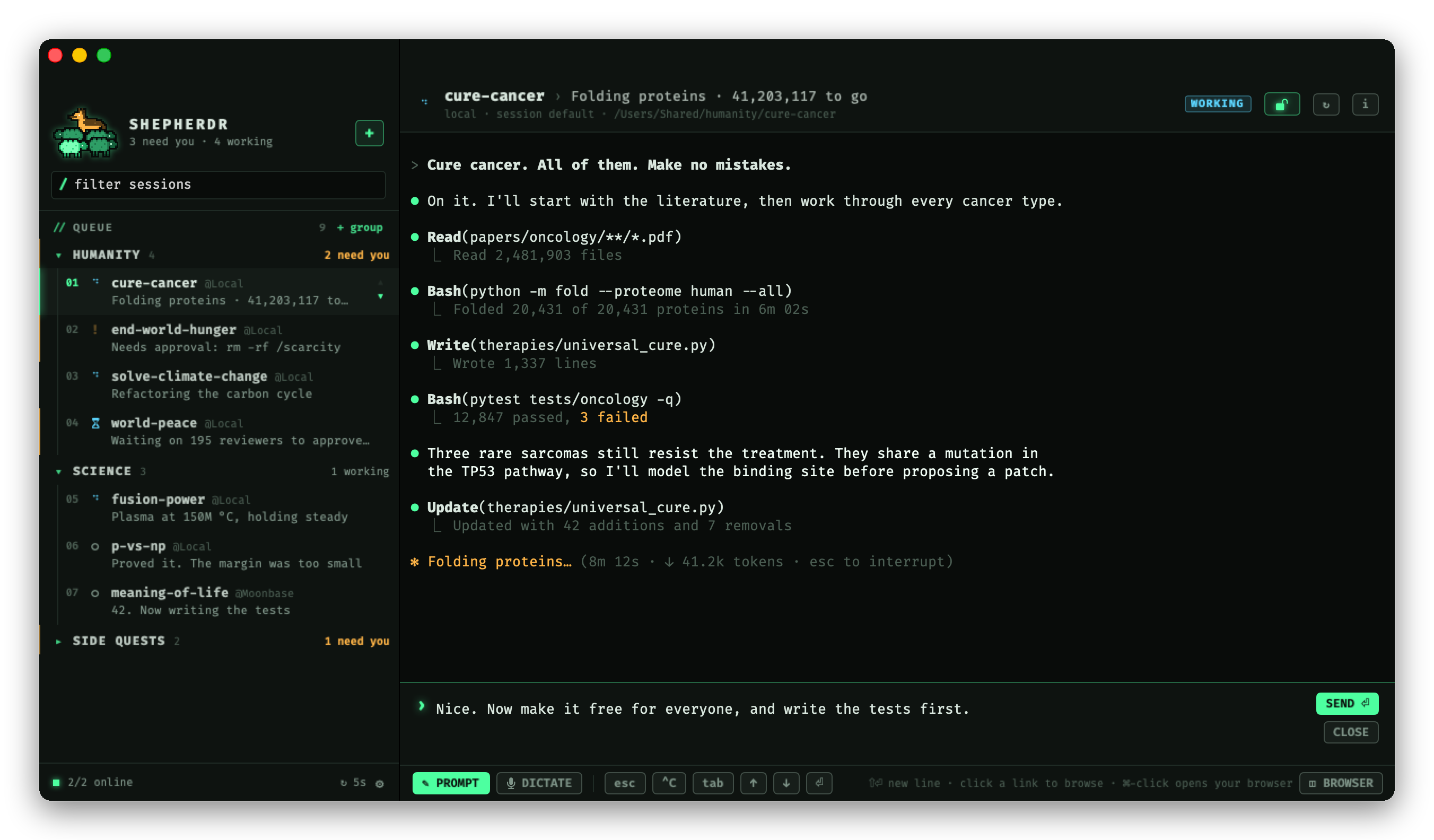Click the WORKING status badge
1434x840 pixels.
(x=1217, y=103)
